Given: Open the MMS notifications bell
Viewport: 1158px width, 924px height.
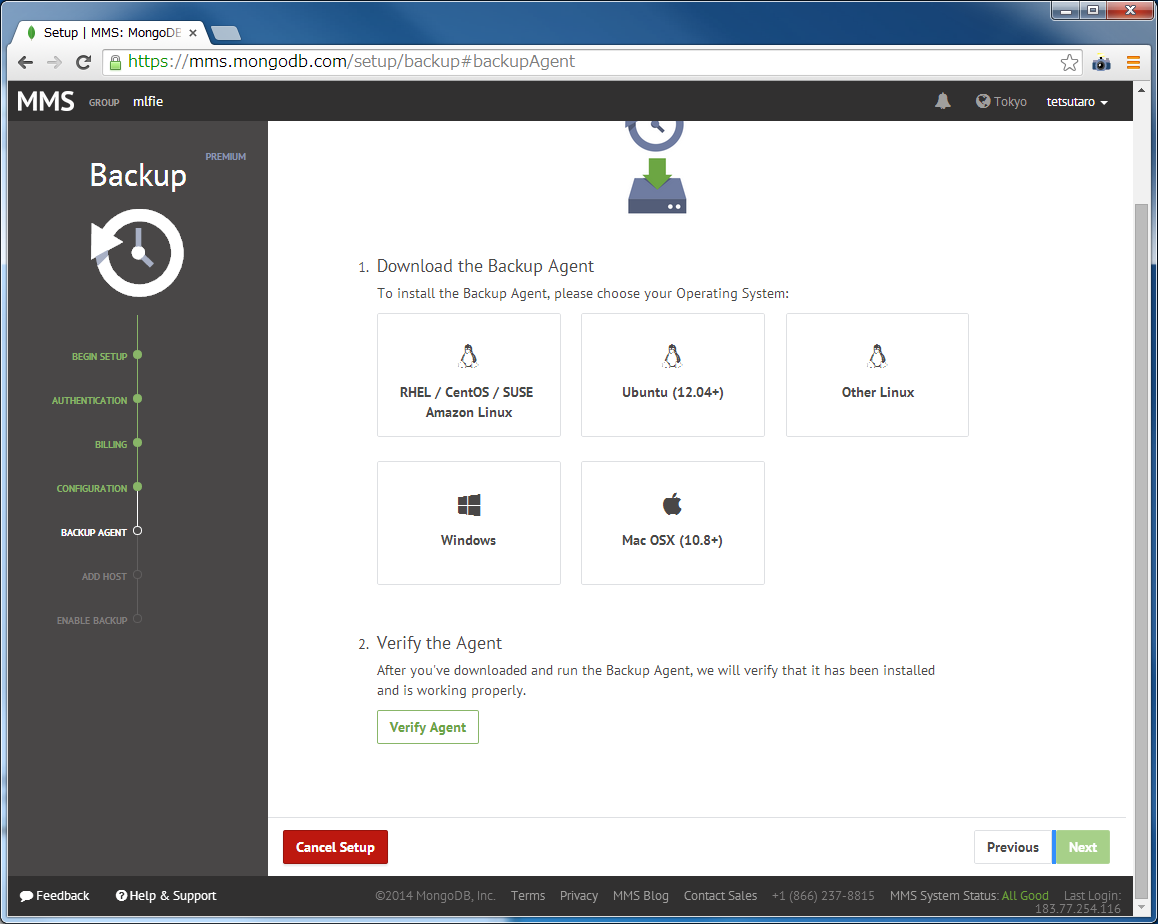Looking at the screenshot, I should pyautogui.click(x=941, y=101).
